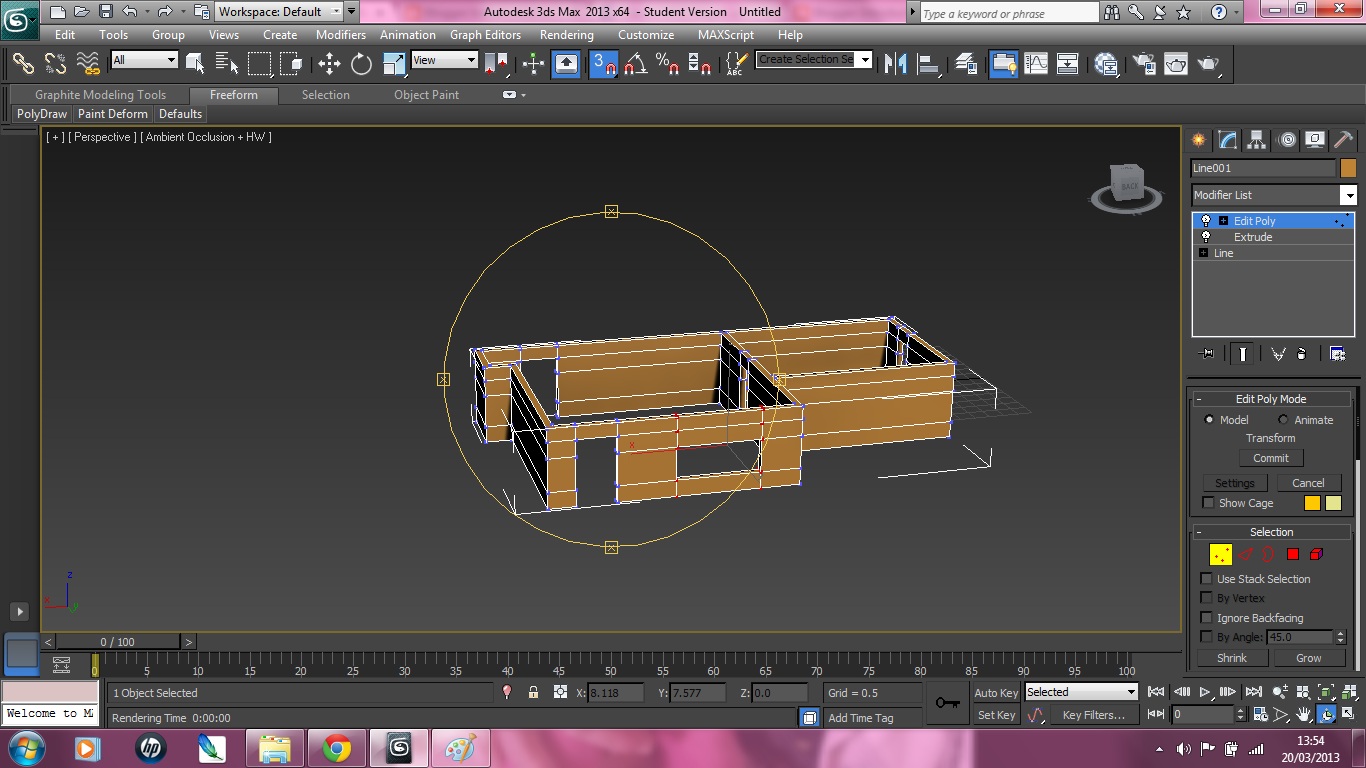Open the Render Setup icon

pyautogui.click(x=1145, y=65)
